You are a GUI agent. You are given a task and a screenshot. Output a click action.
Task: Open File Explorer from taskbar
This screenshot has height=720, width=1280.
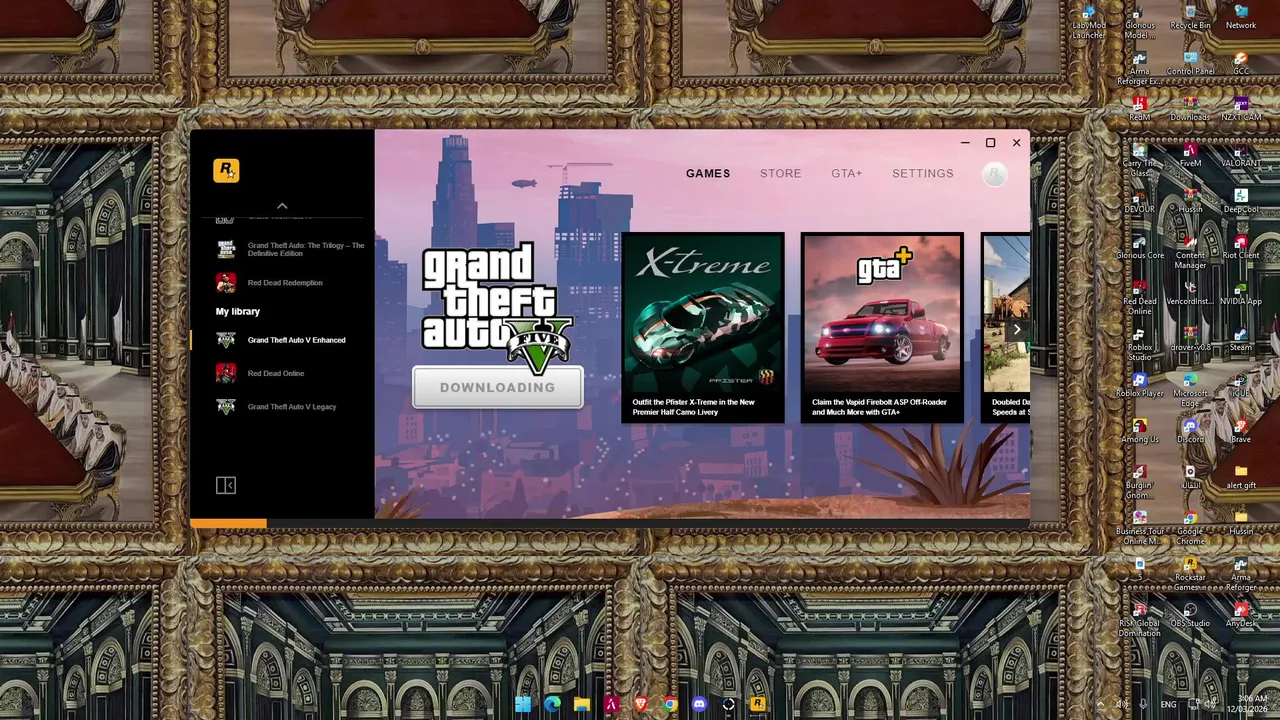582,704
